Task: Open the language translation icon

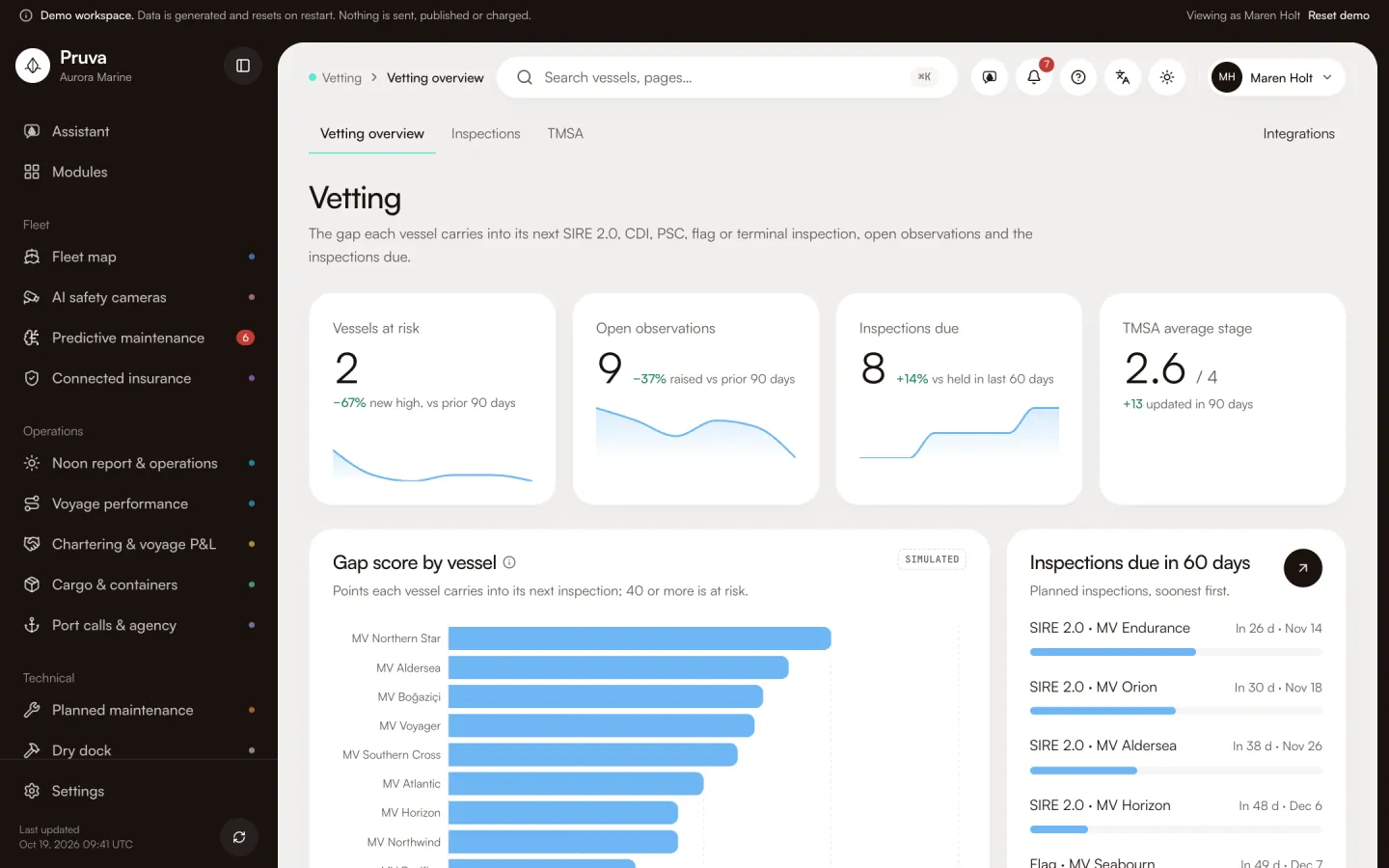Action: click(1123, 77)
